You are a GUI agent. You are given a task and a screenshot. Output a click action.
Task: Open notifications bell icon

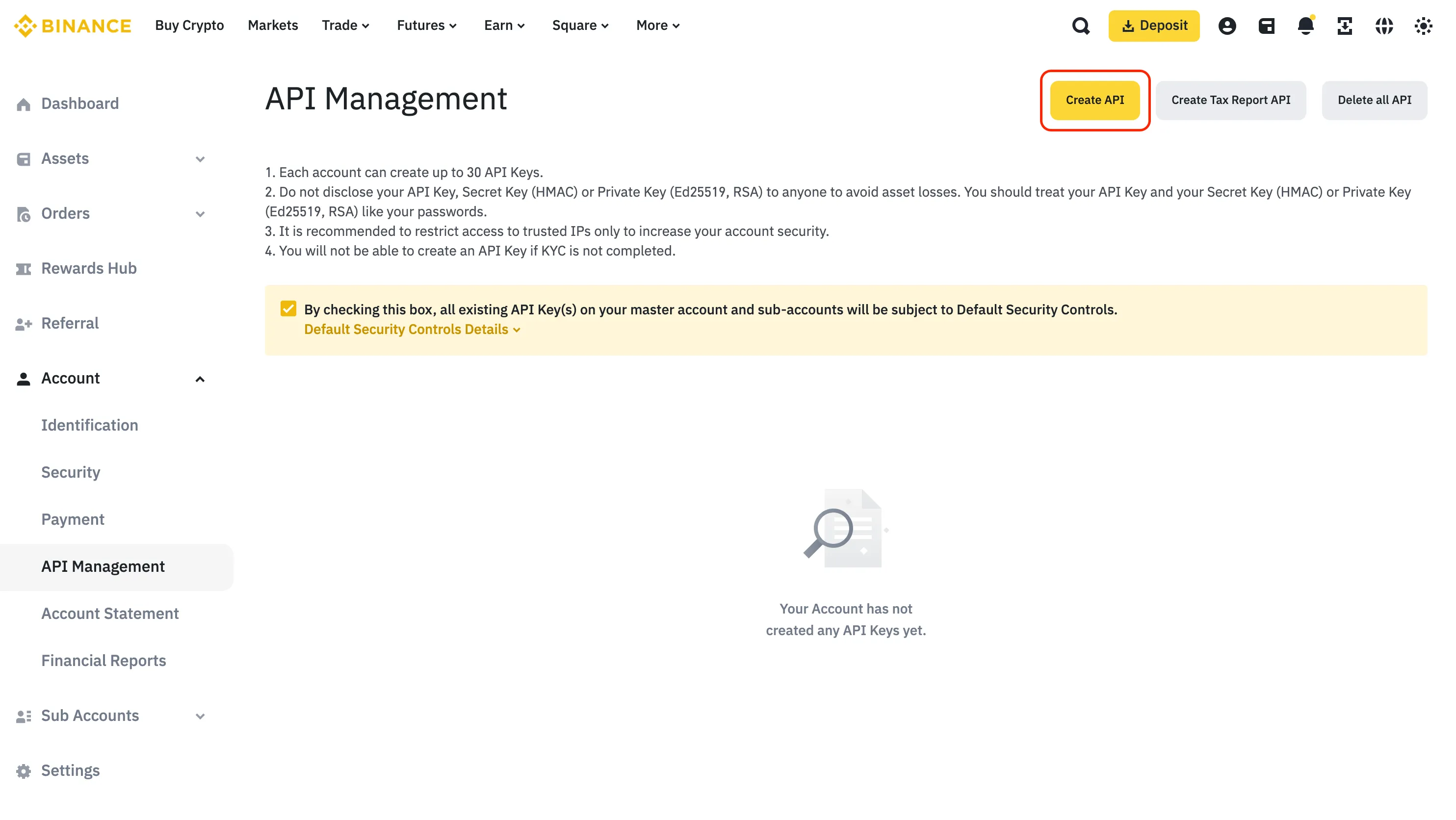pos(1306,26)
